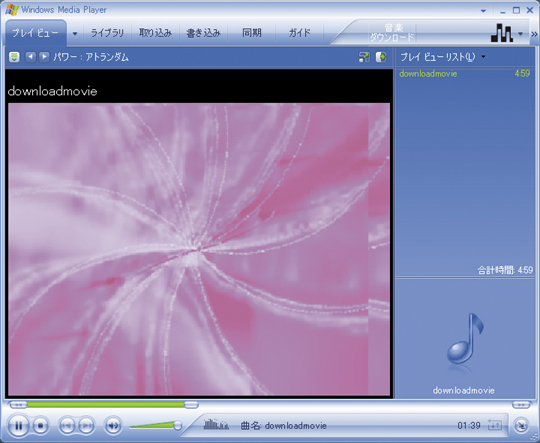
Task: Open the 取り込み tab
Action: click(155, 33)
